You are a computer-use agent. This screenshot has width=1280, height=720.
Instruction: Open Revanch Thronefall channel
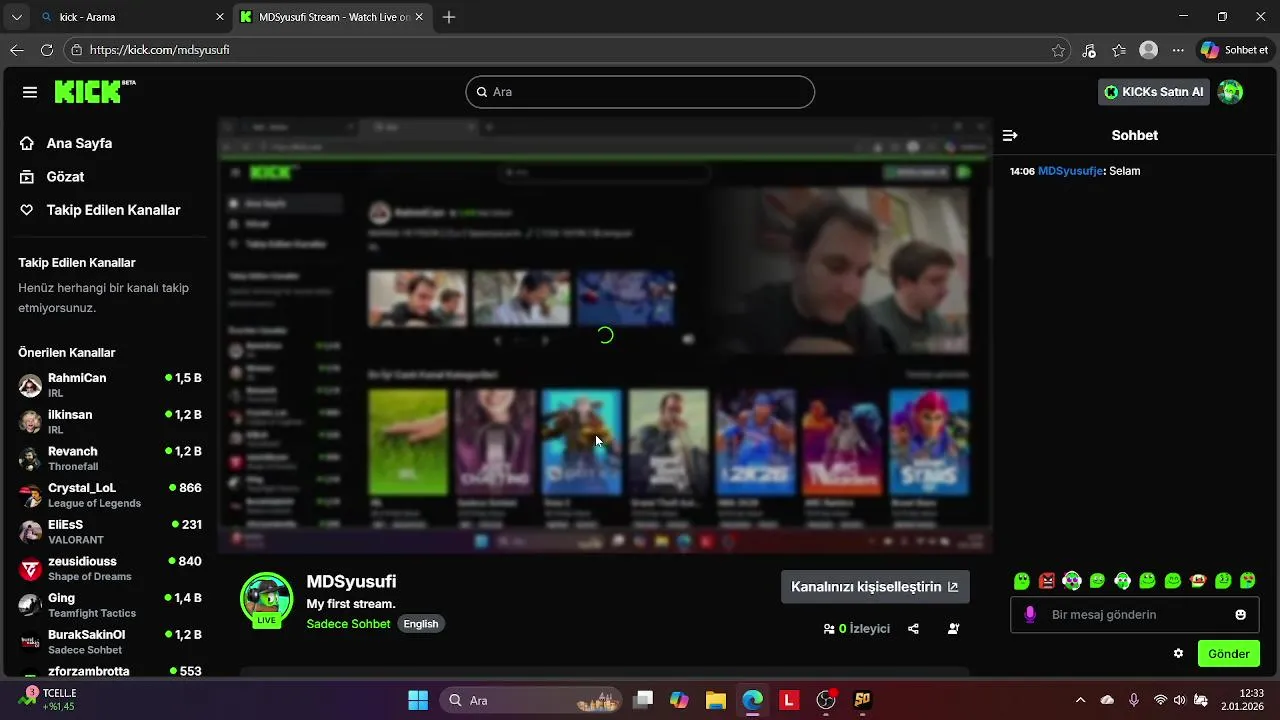pyautogui.click(x=110, y=458)
